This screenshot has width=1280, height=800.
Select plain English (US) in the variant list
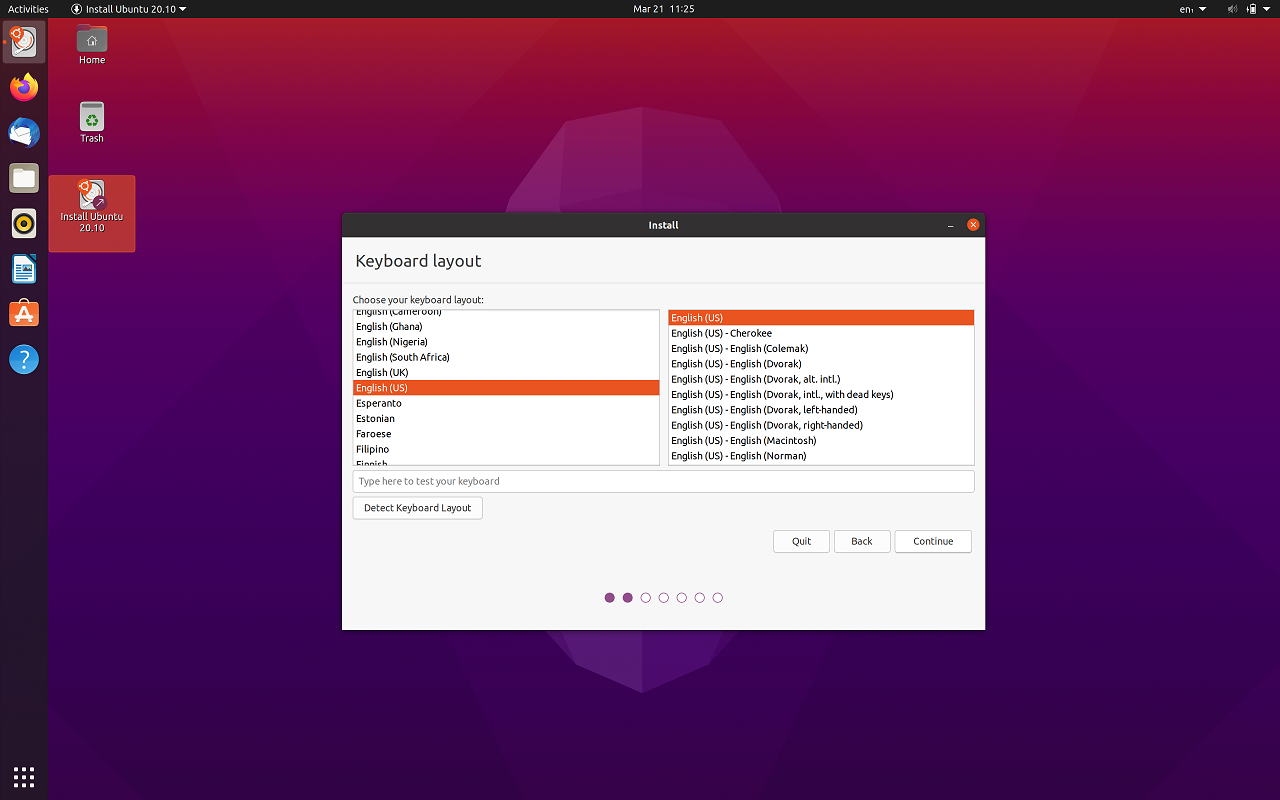(x=821, y=318)
